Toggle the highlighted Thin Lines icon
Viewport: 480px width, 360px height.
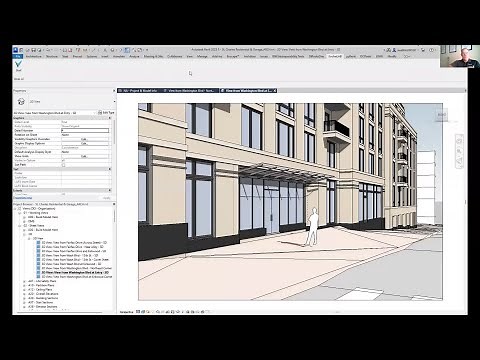127,50
